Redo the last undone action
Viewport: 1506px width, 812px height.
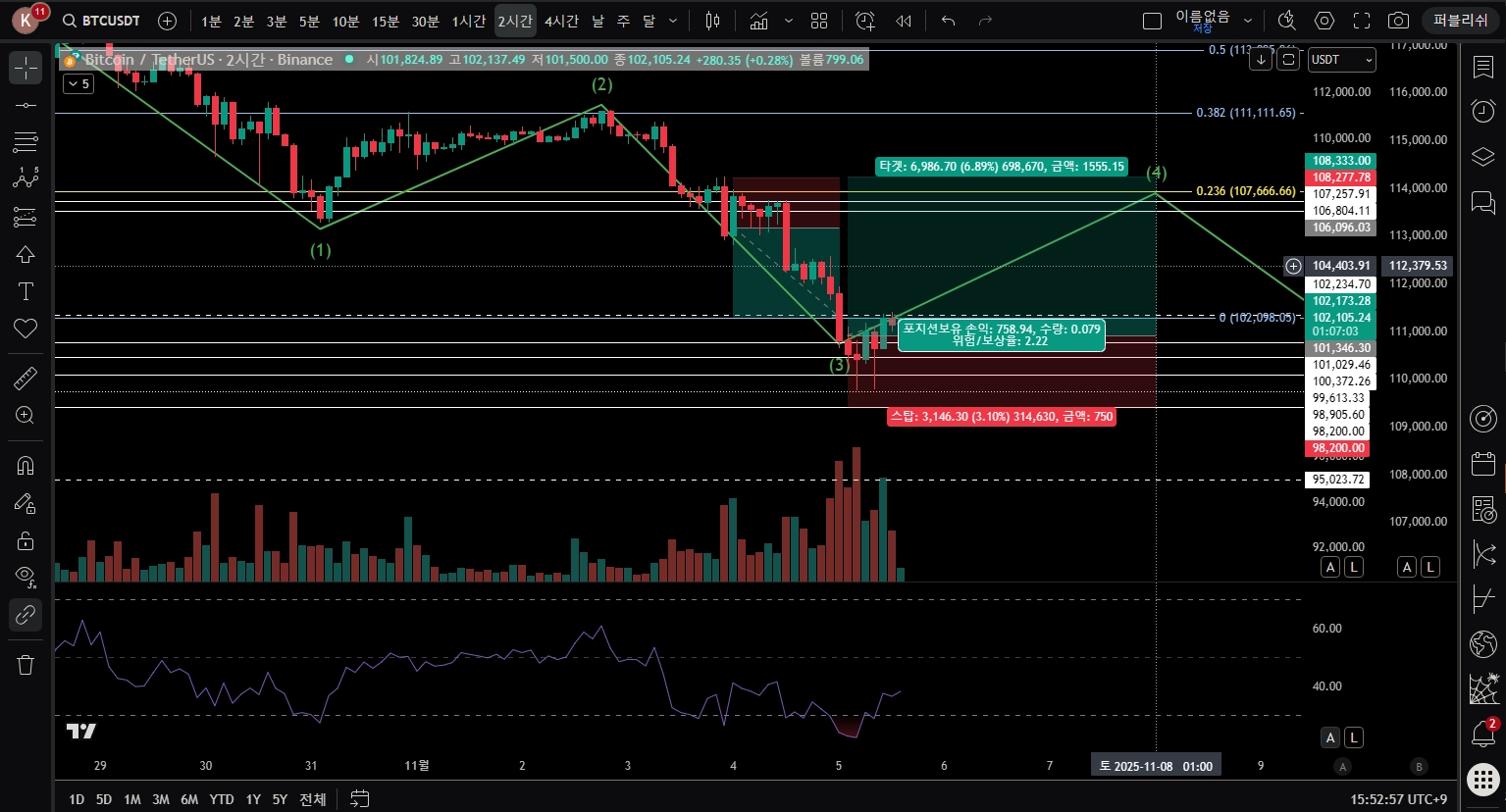point(986,21)
